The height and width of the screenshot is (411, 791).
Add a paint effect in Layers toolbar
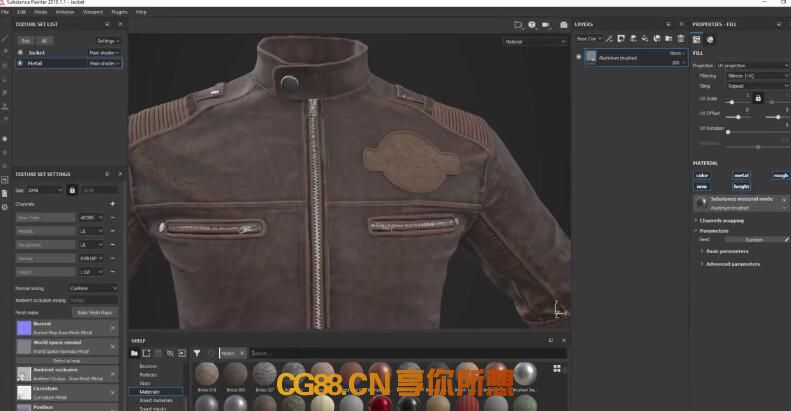pos(609,38)
